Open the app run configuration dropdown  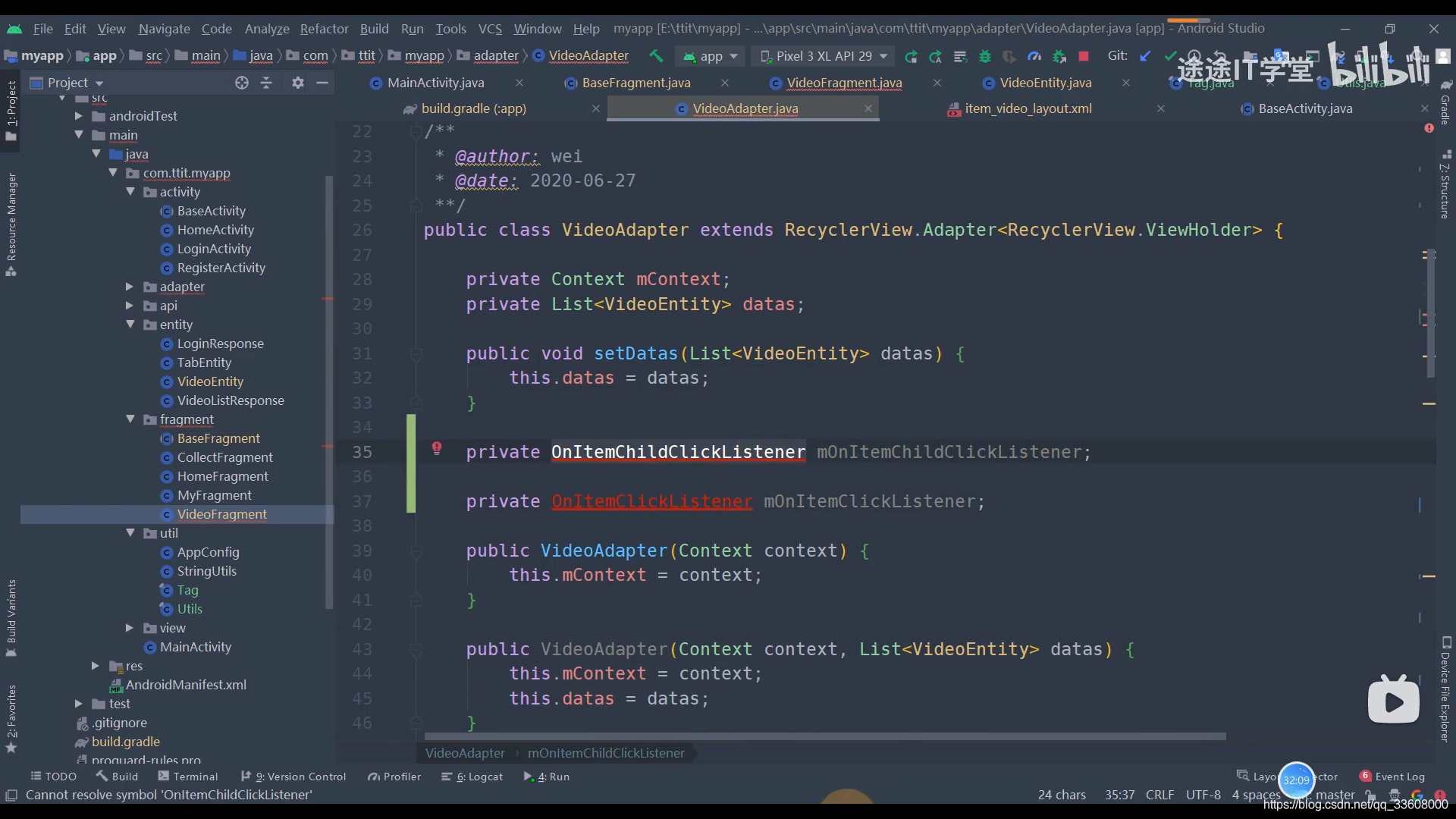711,56
